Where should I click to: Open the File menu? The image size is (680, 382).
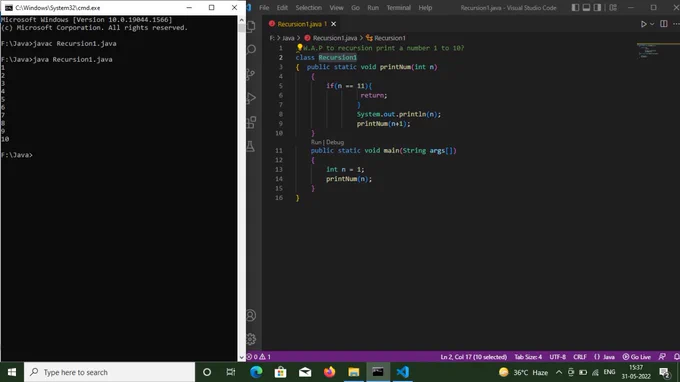(264, 7)
